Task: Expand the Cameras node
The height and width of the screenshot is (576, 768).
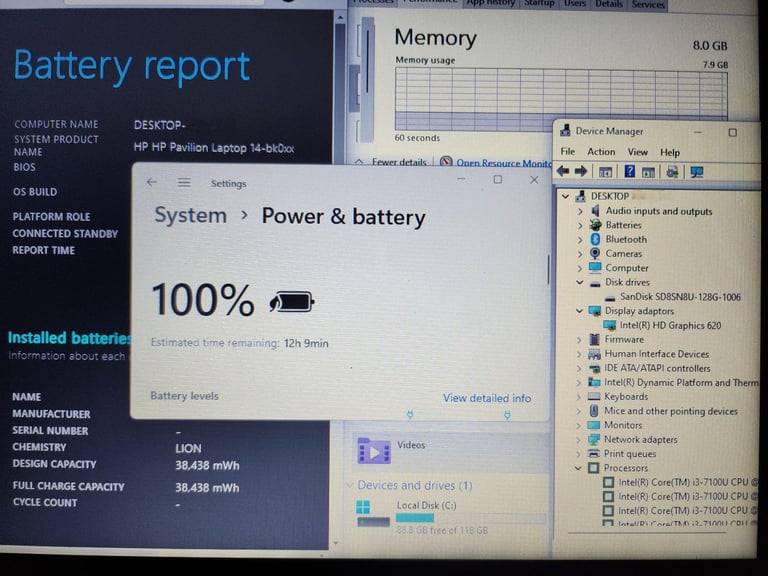Action: tap(580, 254)
